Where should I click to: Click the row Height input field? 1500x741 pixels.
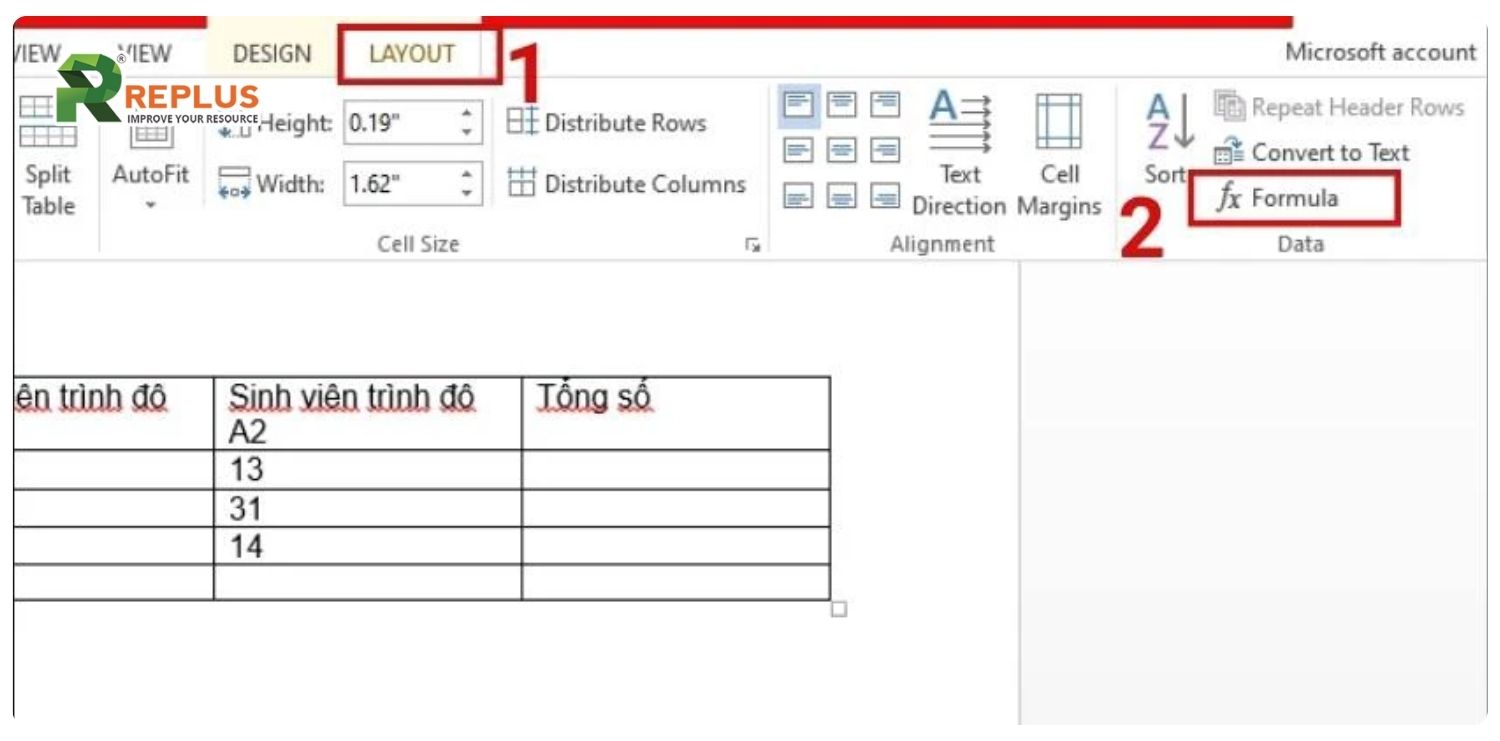tap(400, 123)
